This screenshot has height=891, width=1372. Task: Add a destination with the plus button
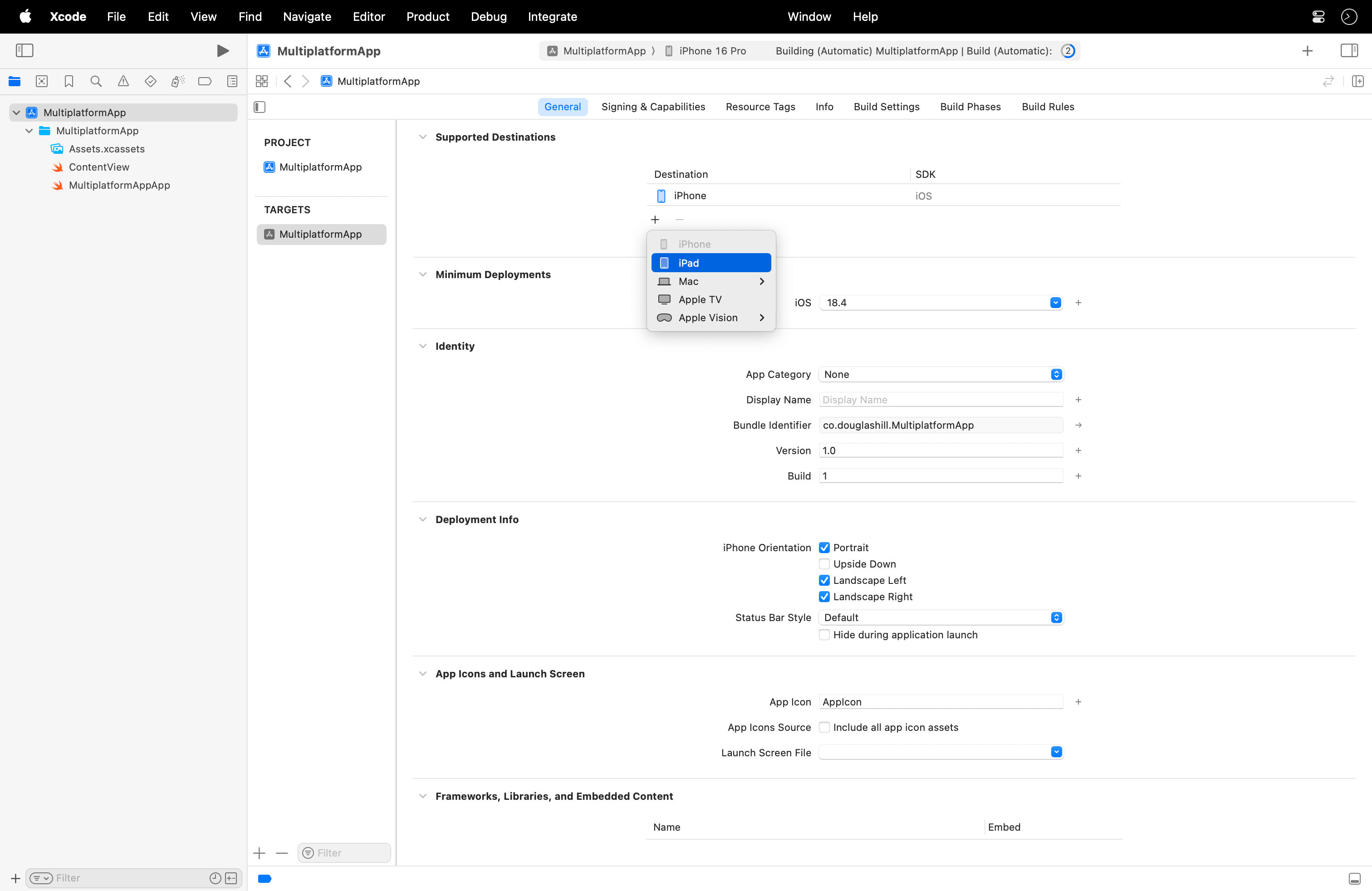coord(655,220)
